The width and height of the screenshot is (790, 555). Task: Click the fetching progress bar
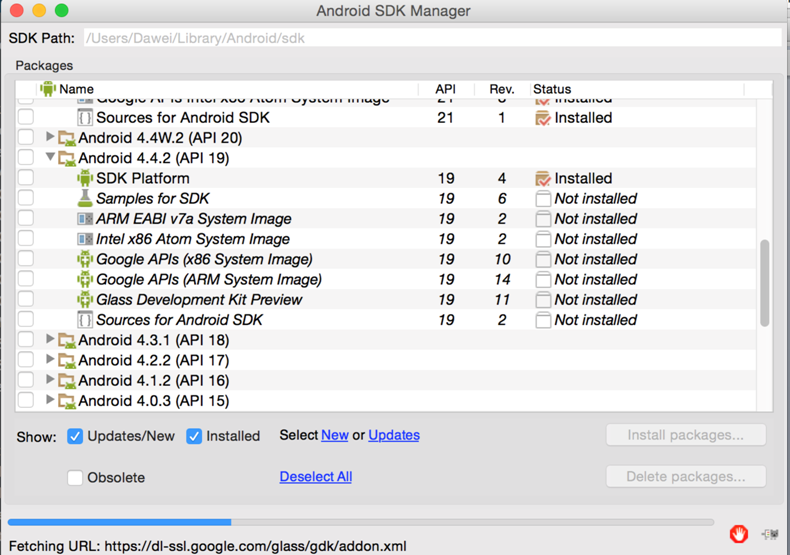361,522
